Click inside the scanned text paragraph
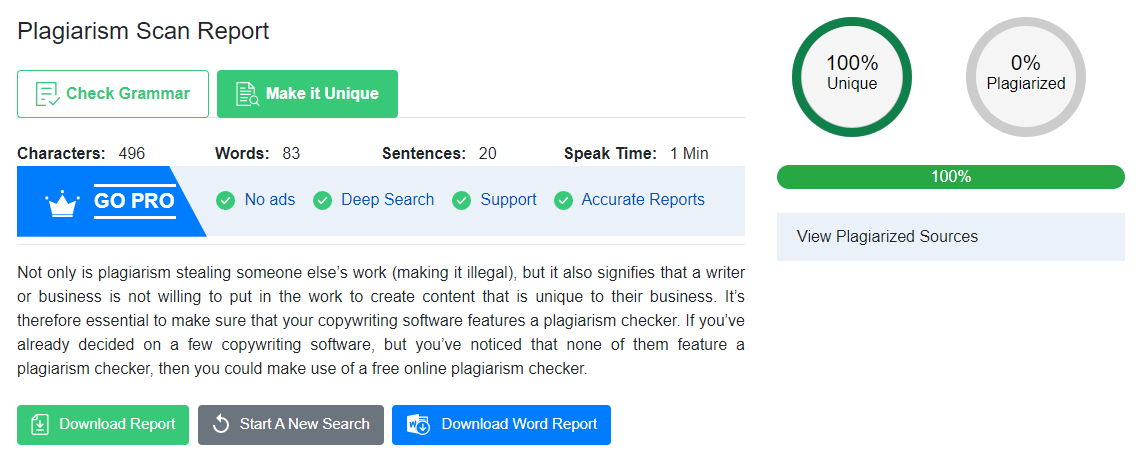Image resolution: width=1142 pixels, height=465 pixels. click(x=380, y=320)
